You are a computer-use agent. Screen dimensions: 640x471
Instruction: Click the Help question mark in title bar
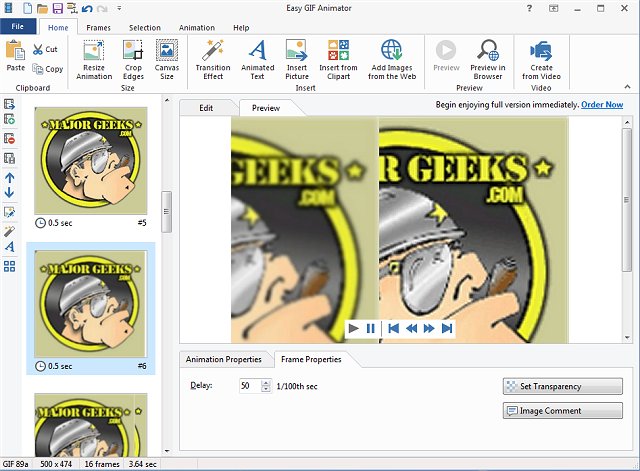tap(529, 8)
